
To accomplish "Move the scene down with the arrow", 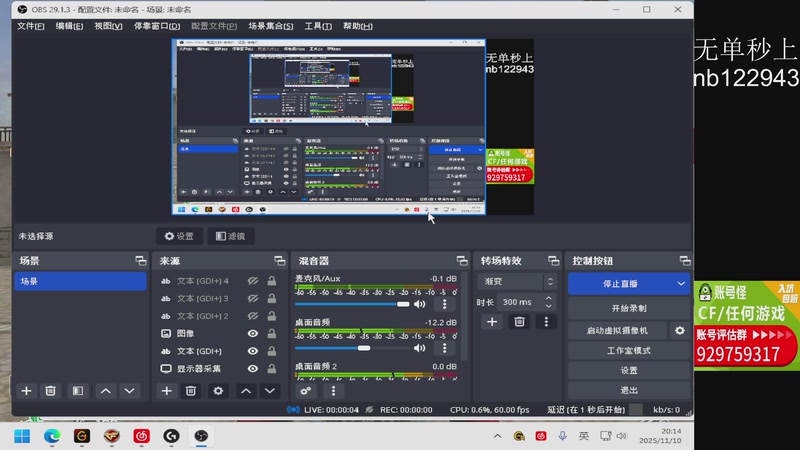I will [130, 391].
